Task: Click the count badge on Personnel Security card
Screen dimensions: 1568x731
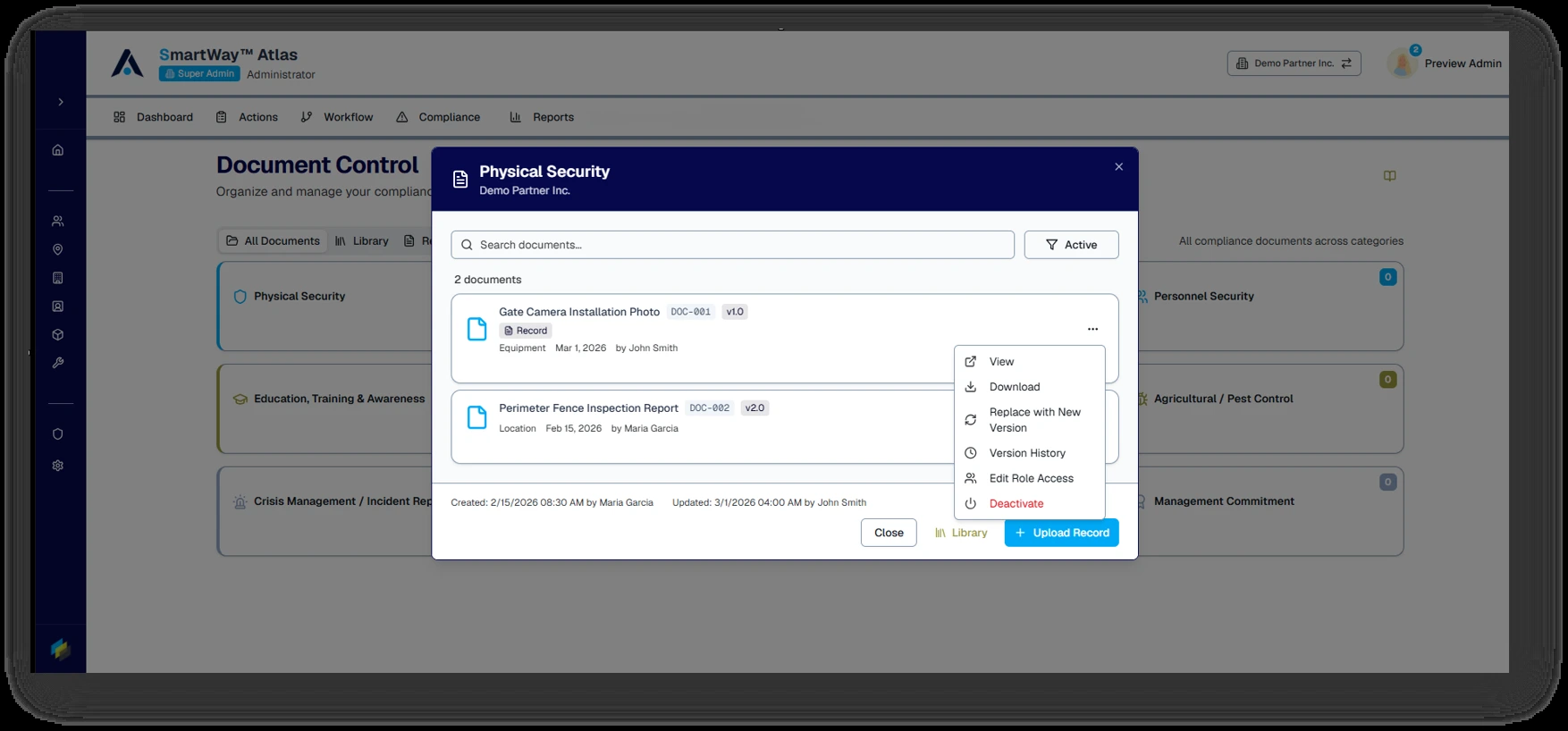Action: tap(1387, 277)
